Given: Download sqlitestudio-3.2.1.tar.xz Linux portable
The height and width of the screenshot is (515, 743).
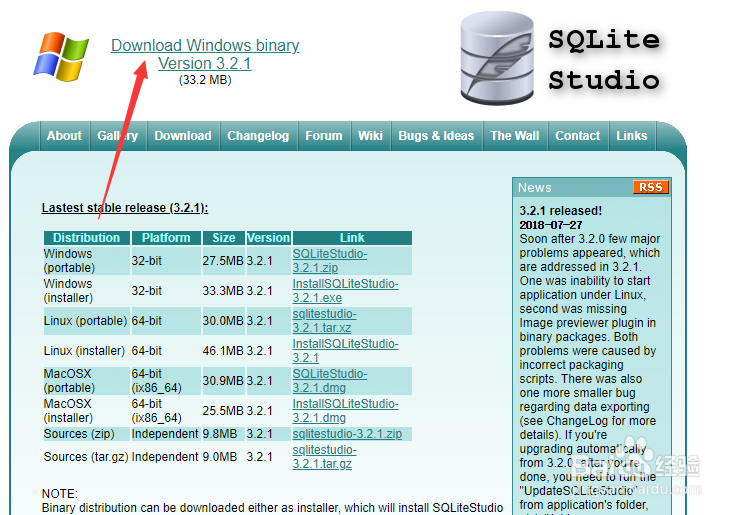Looking at the screenshot, I should 325,321.
